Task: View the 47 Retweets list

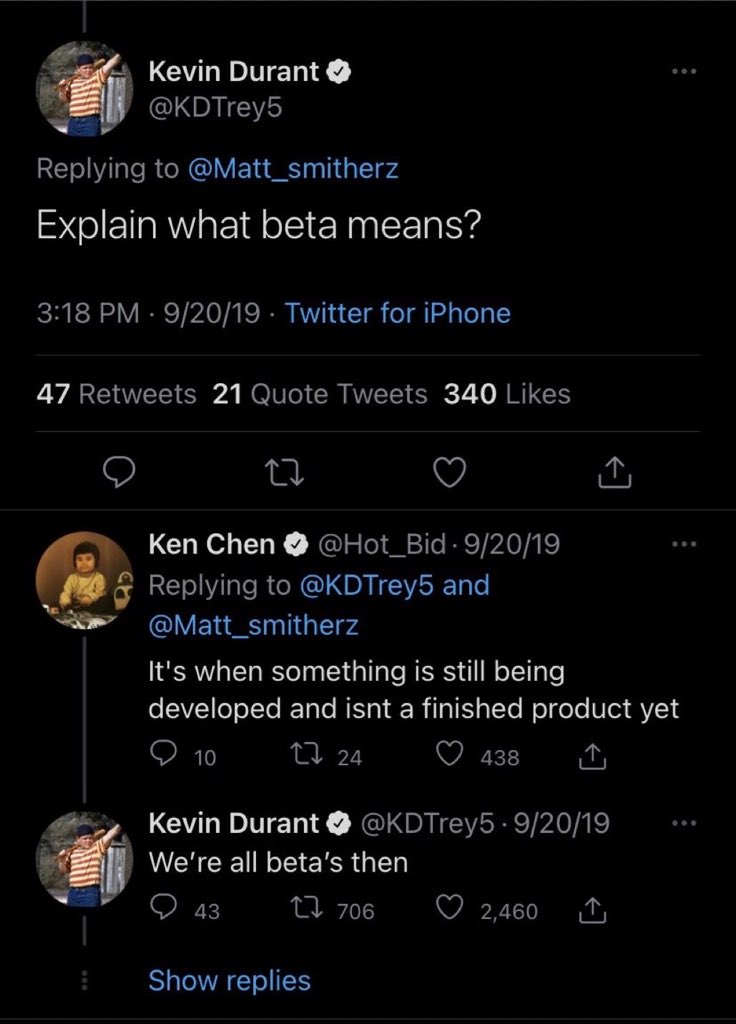Action: [116, 395]
